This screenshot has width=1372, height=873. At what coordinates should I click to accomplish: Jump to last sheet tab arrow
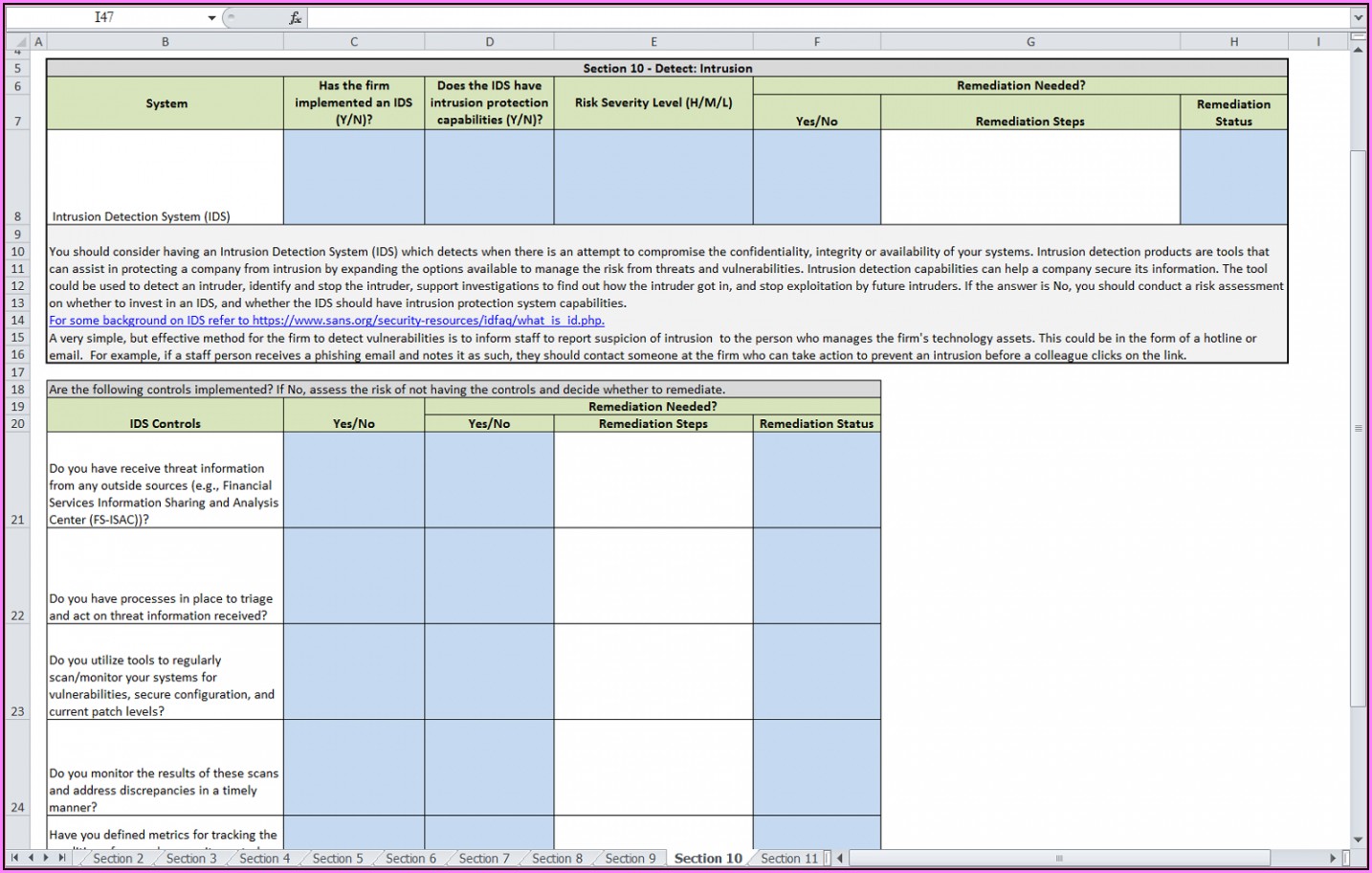(x=62, y=858)
